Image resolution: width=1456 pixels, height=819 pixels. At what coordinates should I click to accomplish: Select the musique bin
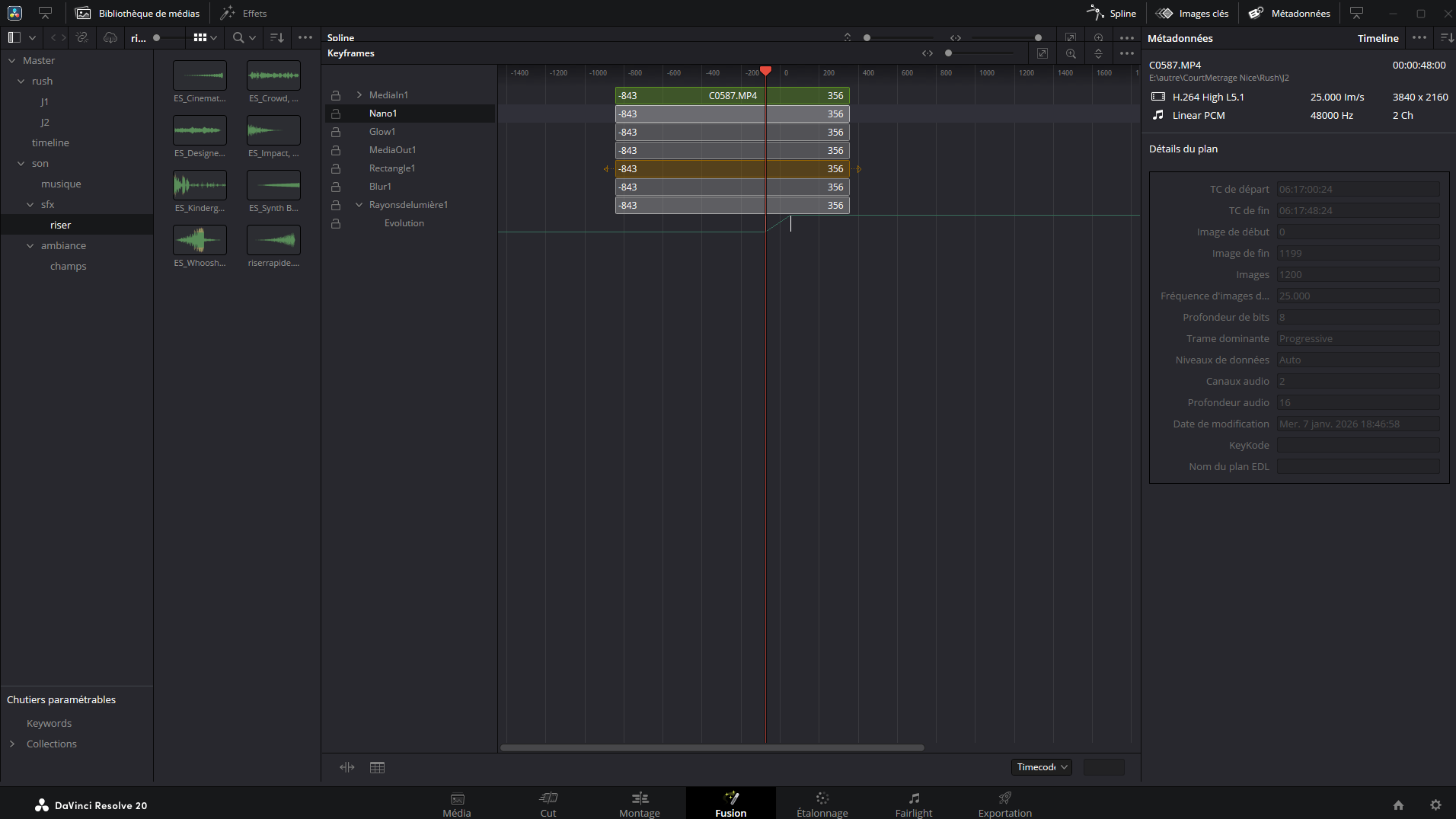[x=61, y=184]
